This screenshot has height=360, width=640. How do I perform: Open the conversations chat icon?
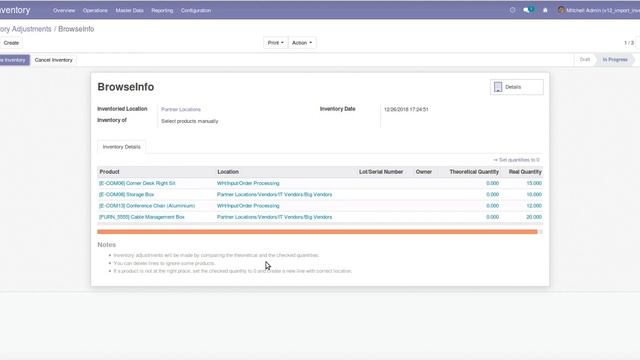point(528,10)
